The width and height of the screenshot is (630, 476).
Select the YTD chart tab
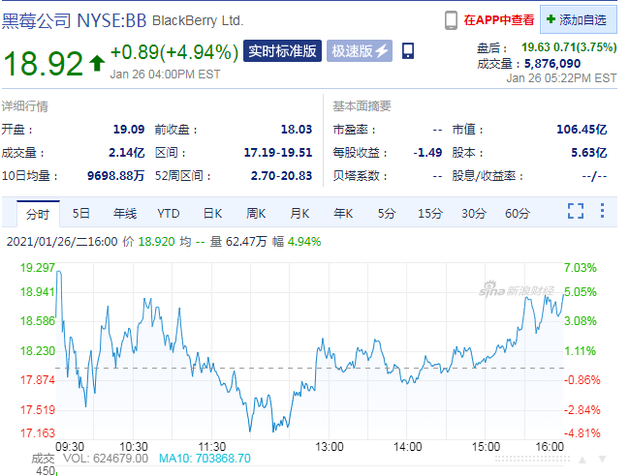point(168,213)
